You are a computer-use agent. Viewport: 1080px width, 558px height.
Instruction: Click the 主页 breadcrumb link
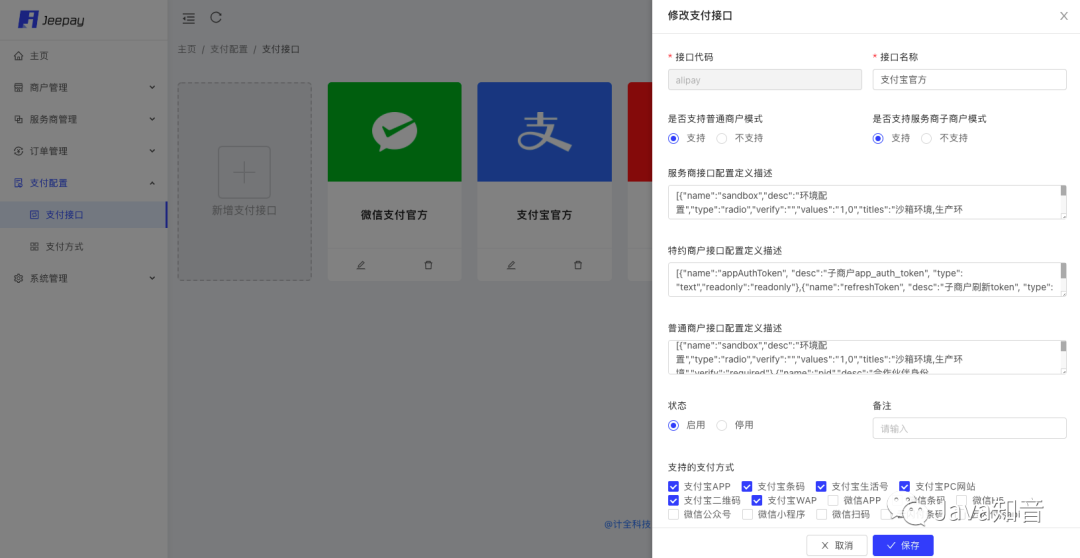187,50
